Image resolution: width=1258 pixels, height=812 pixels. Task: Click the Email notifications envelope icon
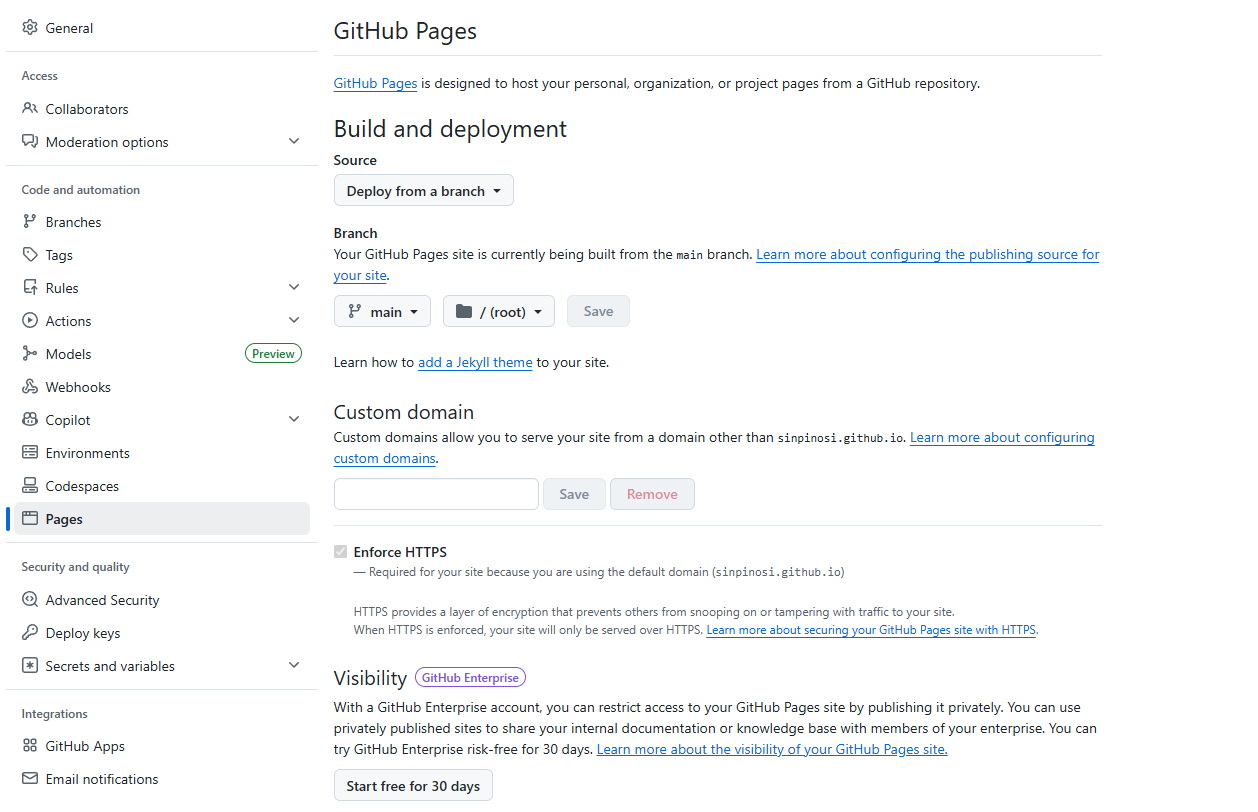point(30,779)
